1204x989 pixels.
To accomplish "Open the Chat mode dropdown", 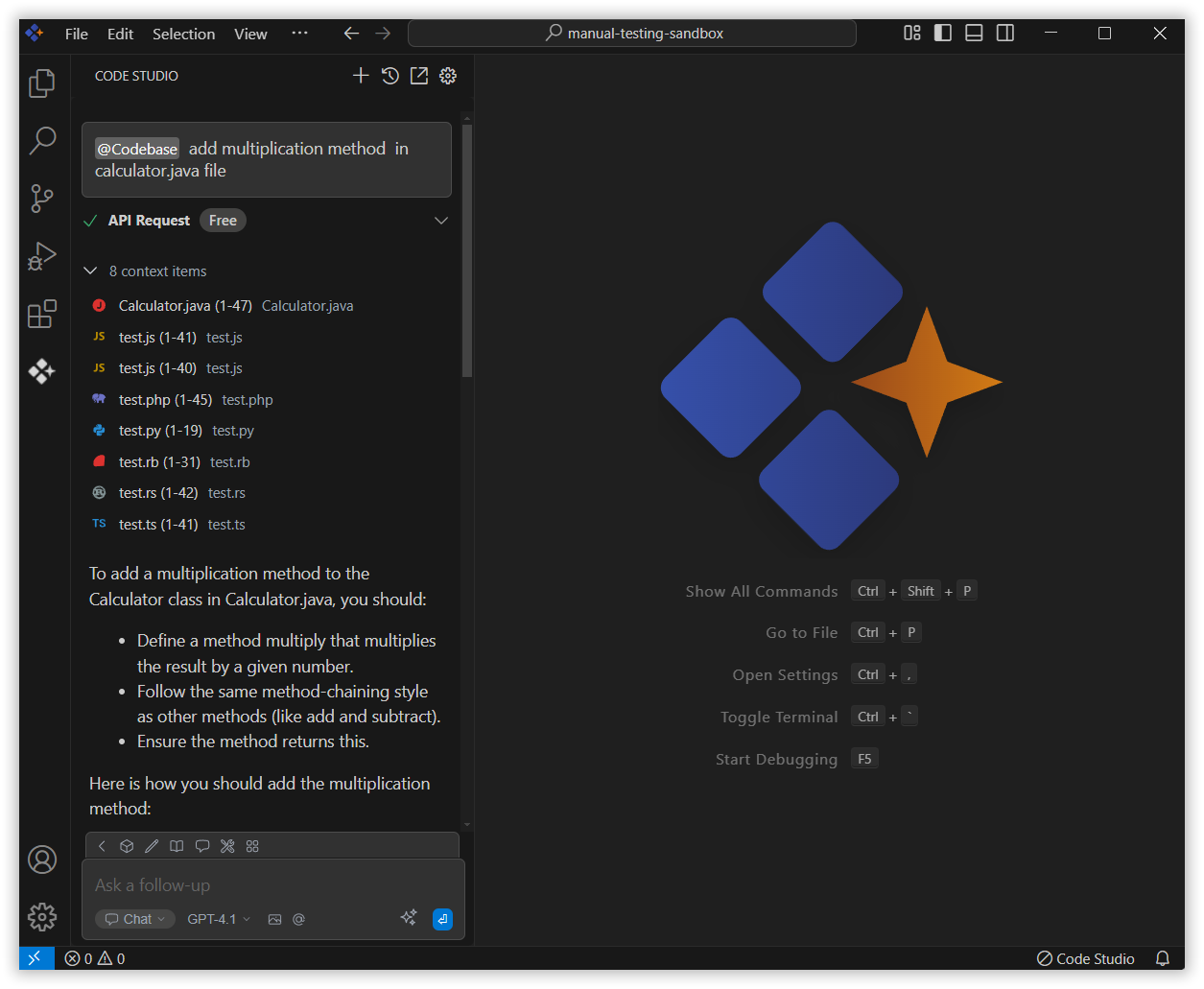I will [x=135, y=919].
